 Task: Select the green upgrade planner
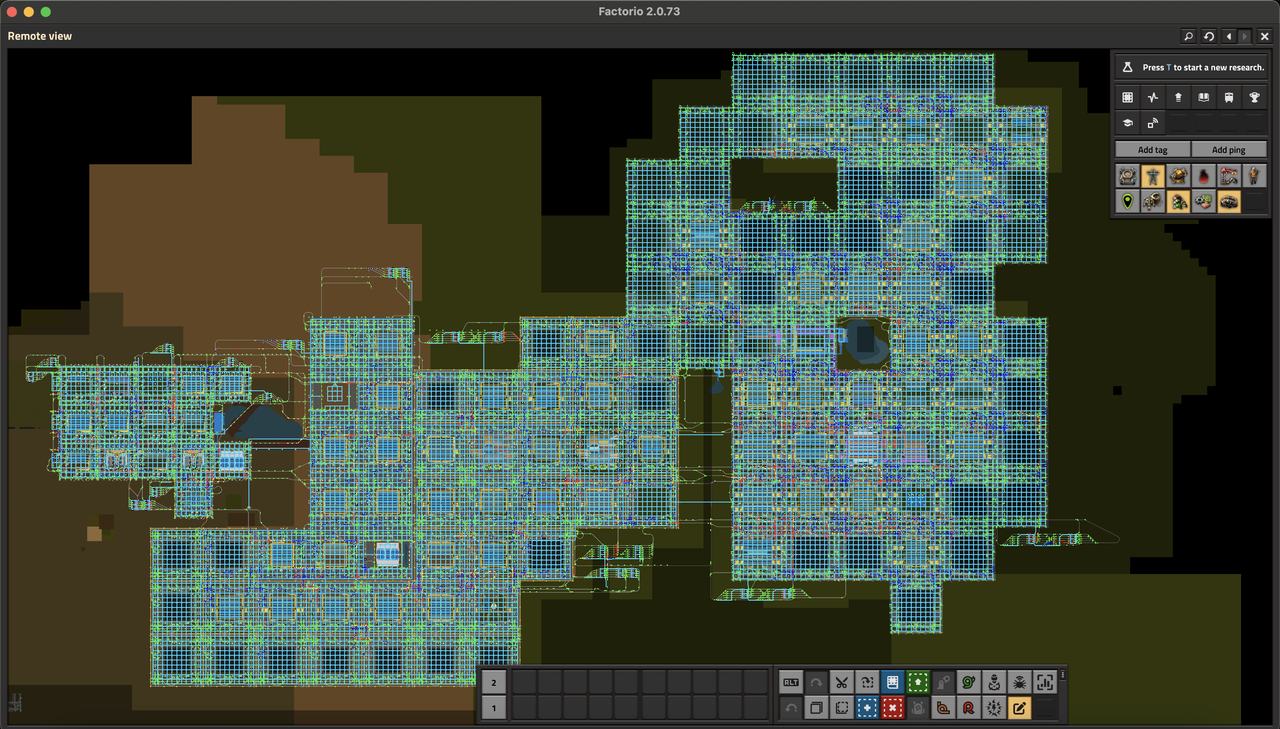click(918, 682)
